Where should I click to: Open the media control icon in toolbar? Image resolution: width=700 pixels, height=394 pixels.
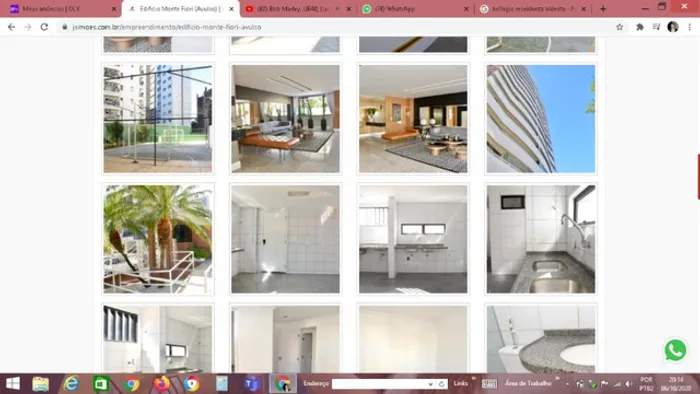click(656, 27)
